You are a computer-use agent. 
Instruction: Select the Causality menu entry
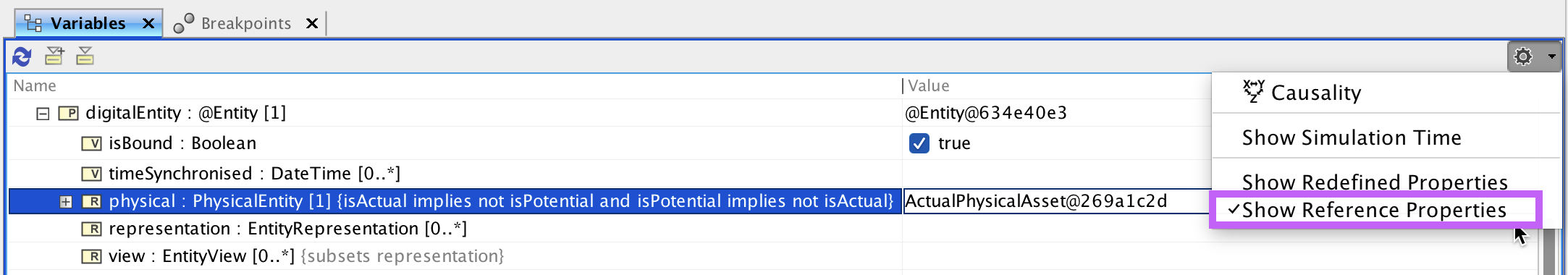coord(1302,93)
